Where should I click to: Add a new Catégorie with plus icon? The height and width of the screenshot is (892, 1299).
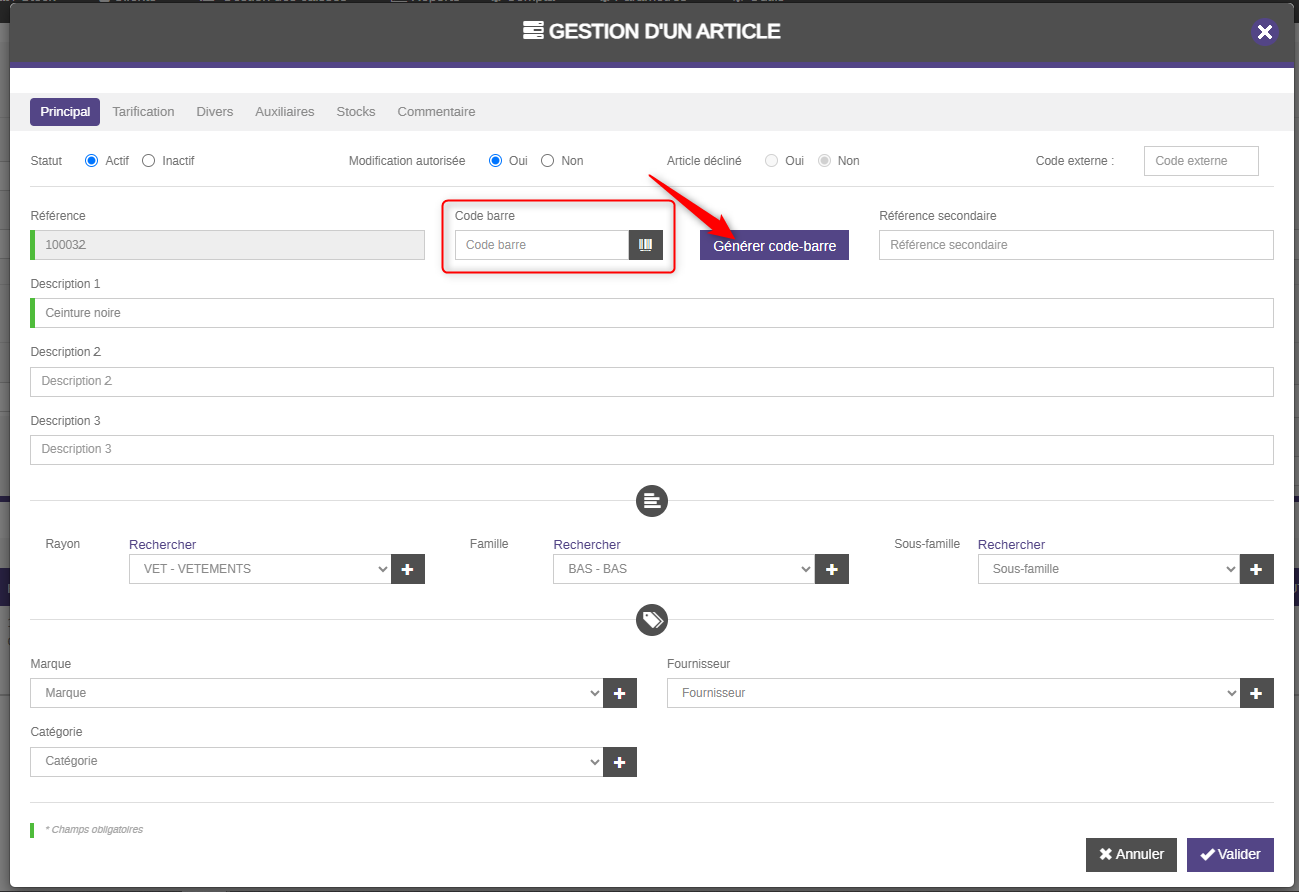(x=619, y=762)
